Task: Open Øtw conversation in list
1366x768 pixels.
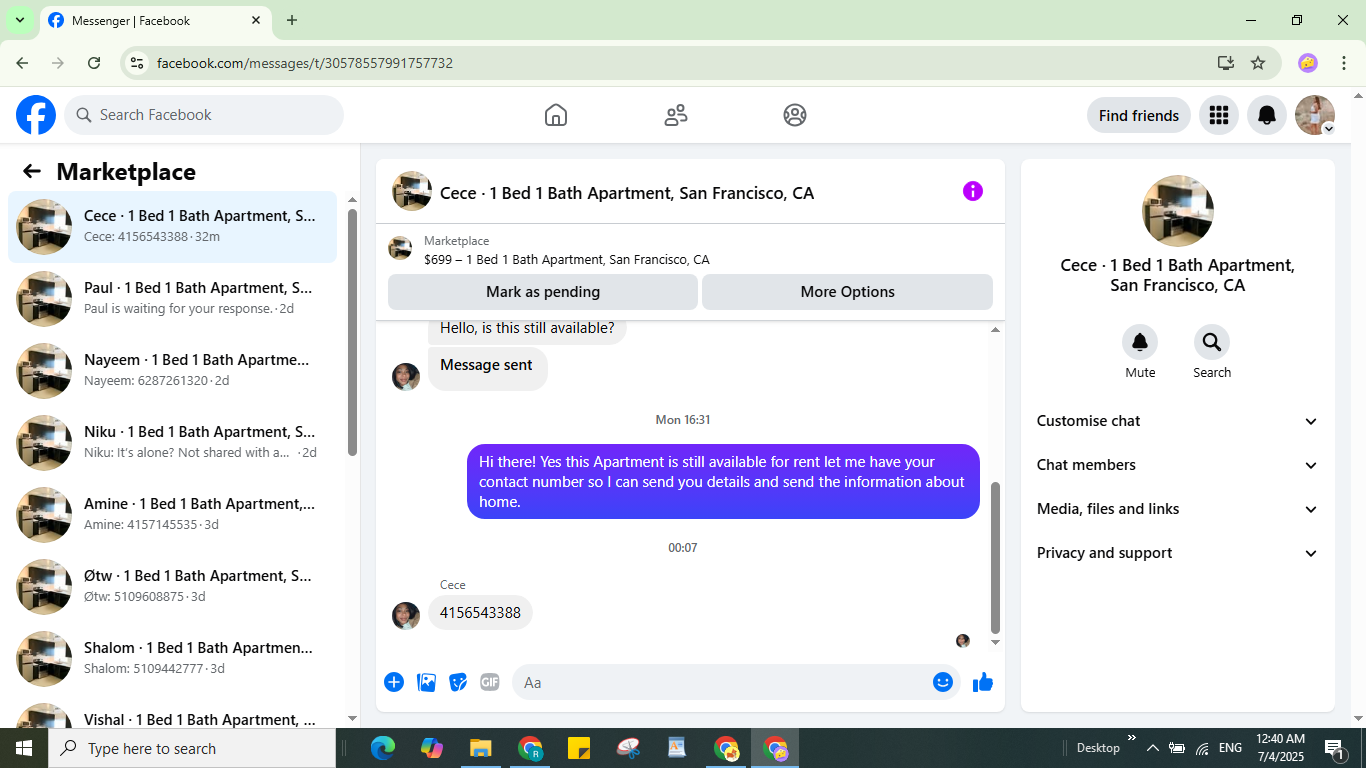Action: [x=173, y=587]
